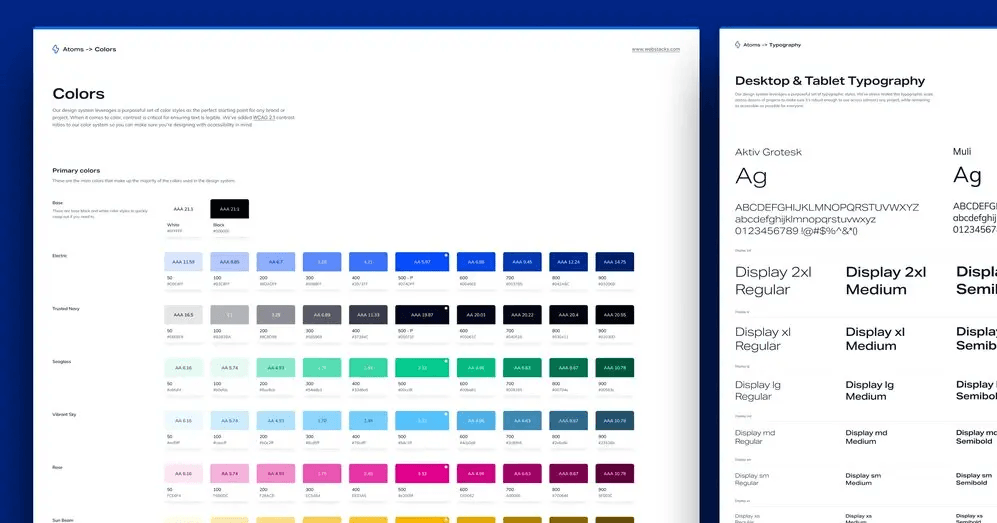Viewport: 997px width, 523px height.
Task: Select the Rose 500 swatch
Action: point(422,474)
